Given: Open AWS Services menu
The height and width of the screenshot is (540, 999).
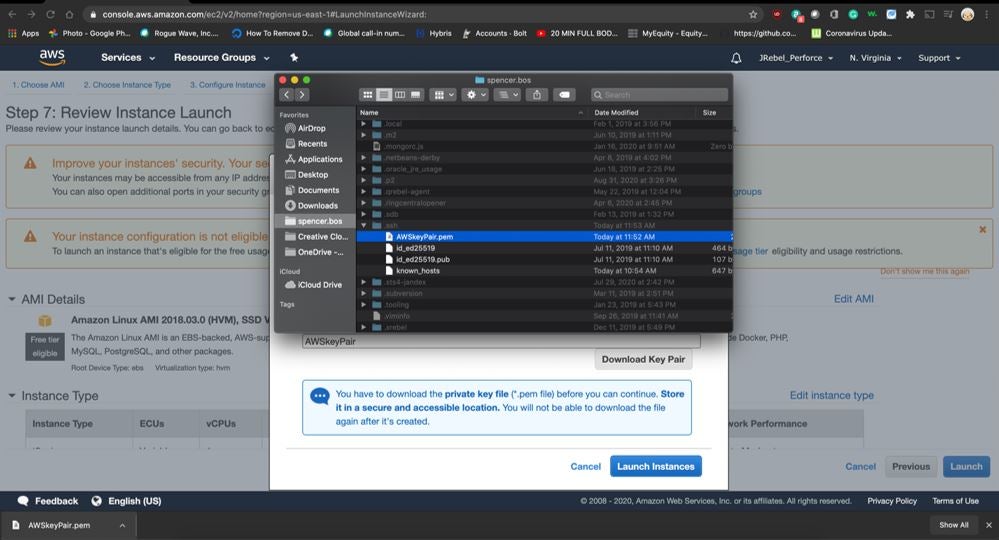Looking at the screenshot, I should 127,57.
